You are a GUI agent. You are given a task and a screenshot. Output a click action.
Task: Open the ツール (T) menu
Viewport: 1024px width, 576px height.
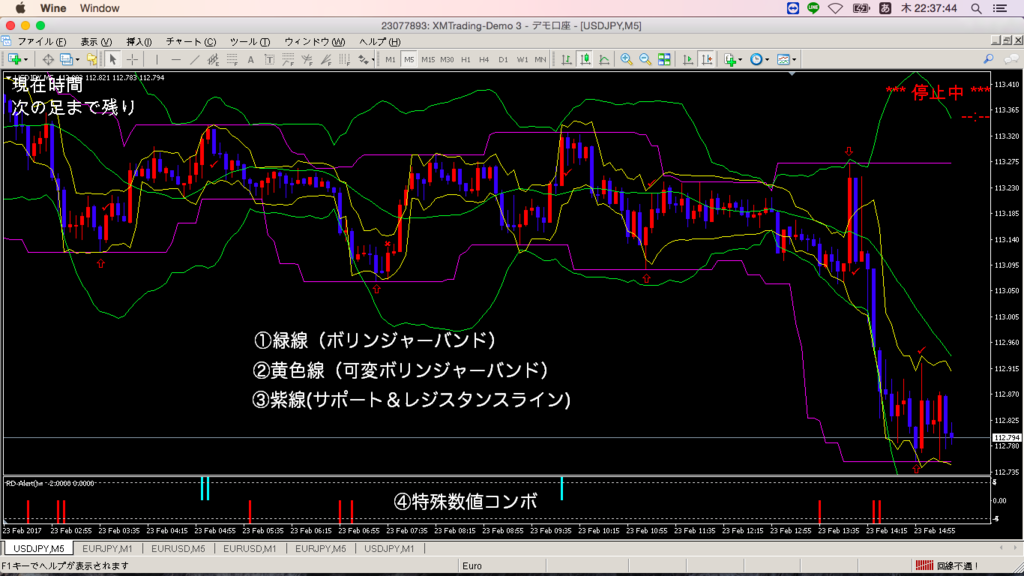coord(249,42)
